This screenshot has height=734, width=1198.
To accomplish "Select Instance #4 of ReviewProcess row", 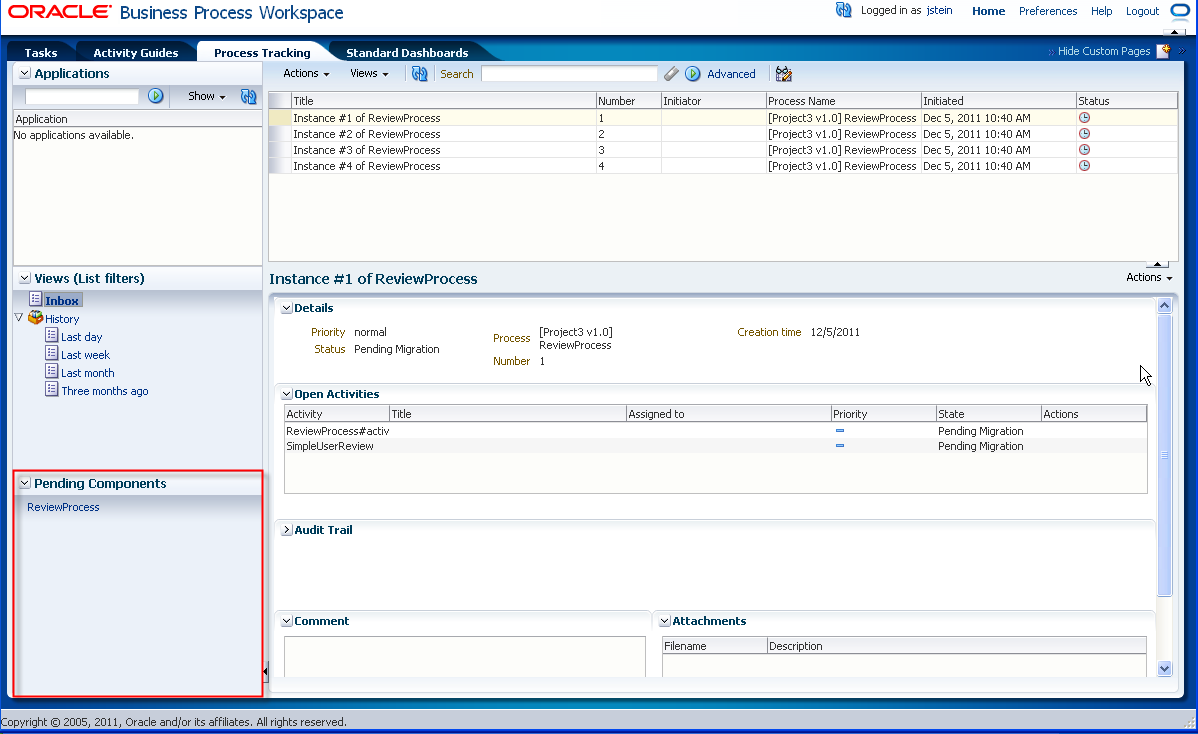I will pyautogui.click(x=723, y=166).
